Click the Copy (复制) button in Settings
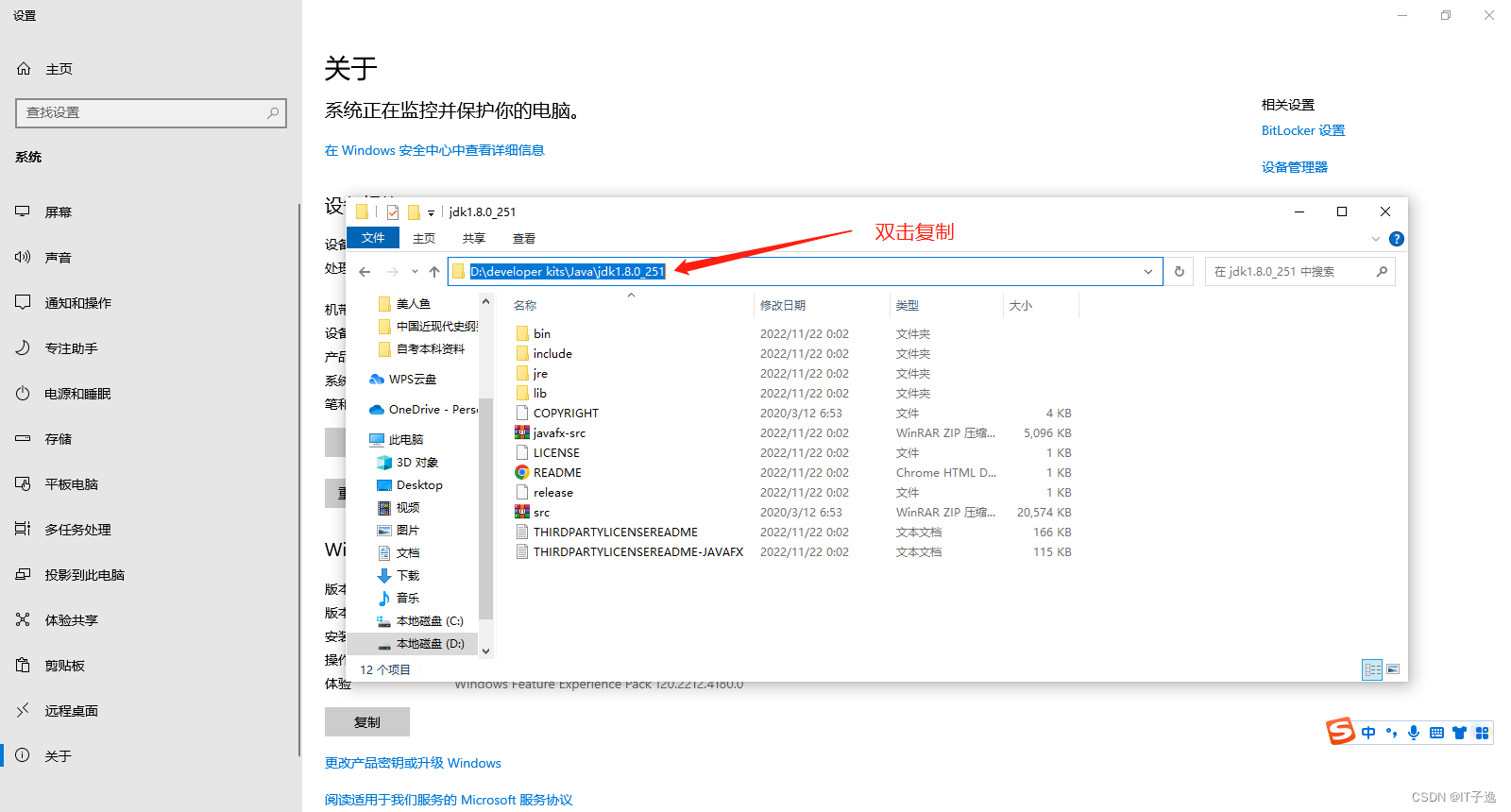Screen dimensions: 1511x812 tap(367, 722)
